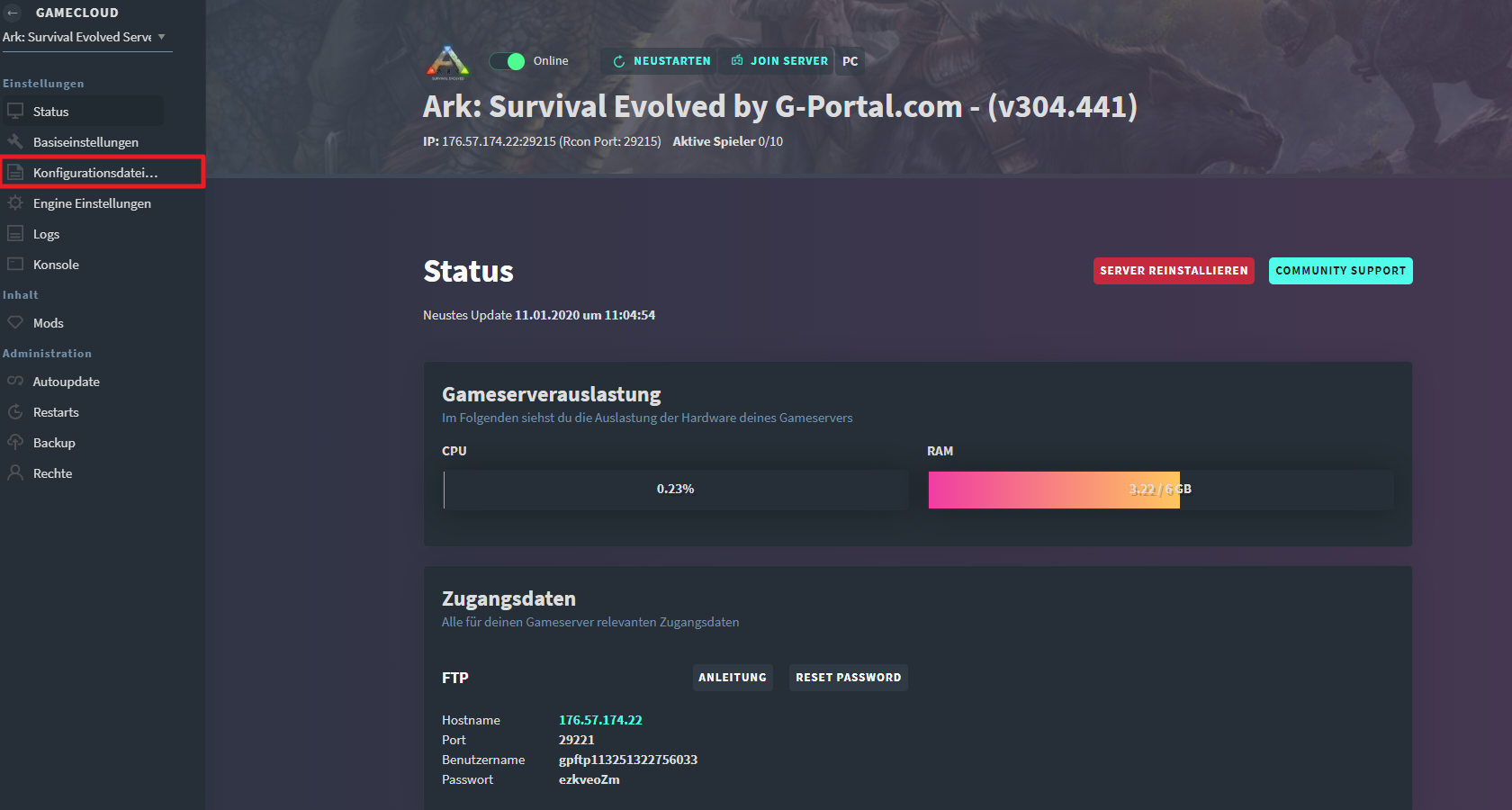Click the Join Server button

click(779, 61)
